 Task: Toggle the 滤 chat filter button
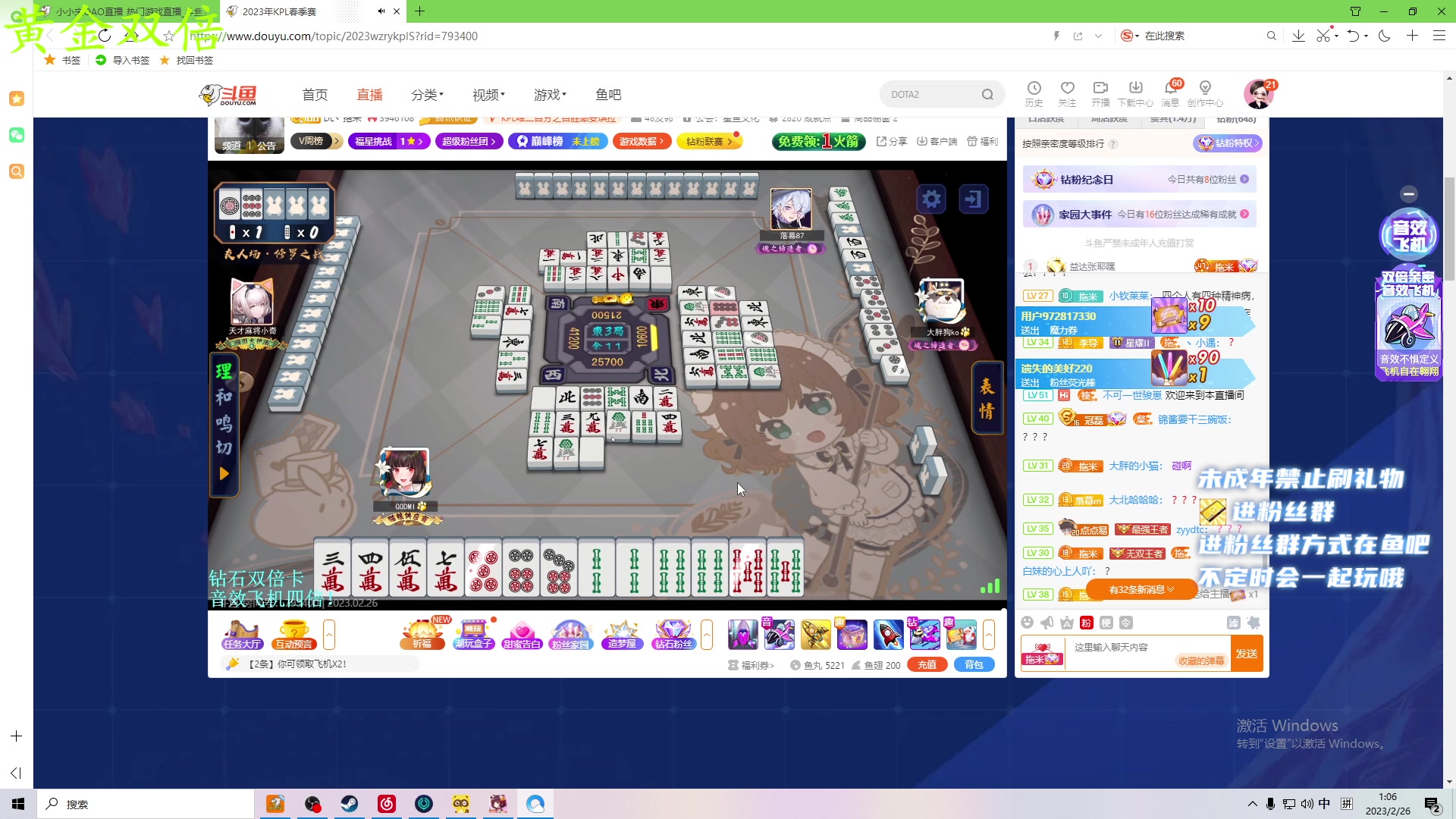click(x=1233, y=623)
